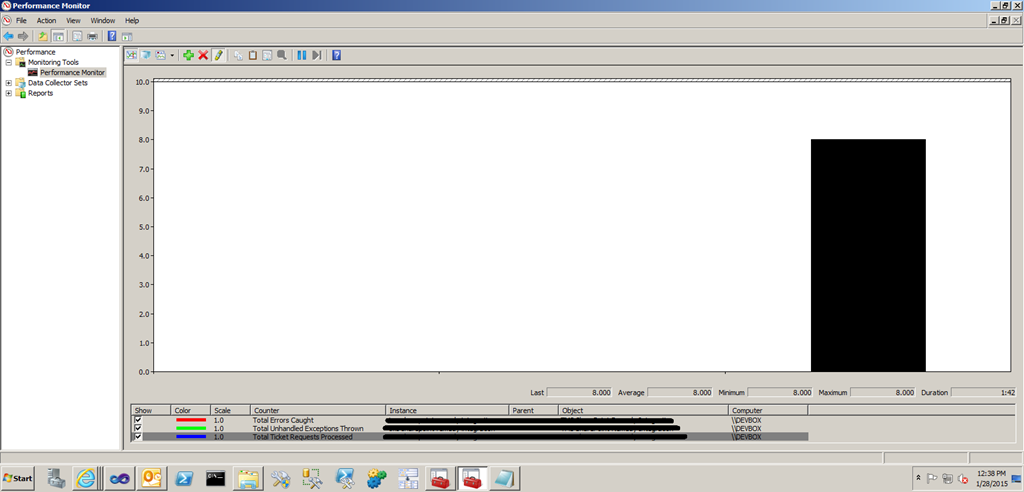Screen dimensions: 1024x492
Task: Expand the Reports tree node
Action: [x=9, y=93]
